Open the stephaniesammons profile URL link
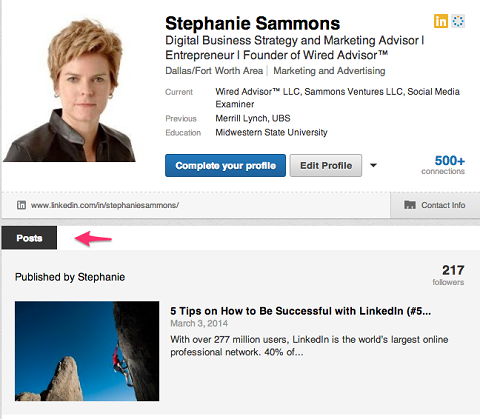Viewport: 480px width, 419px height. tap(105, 205)
